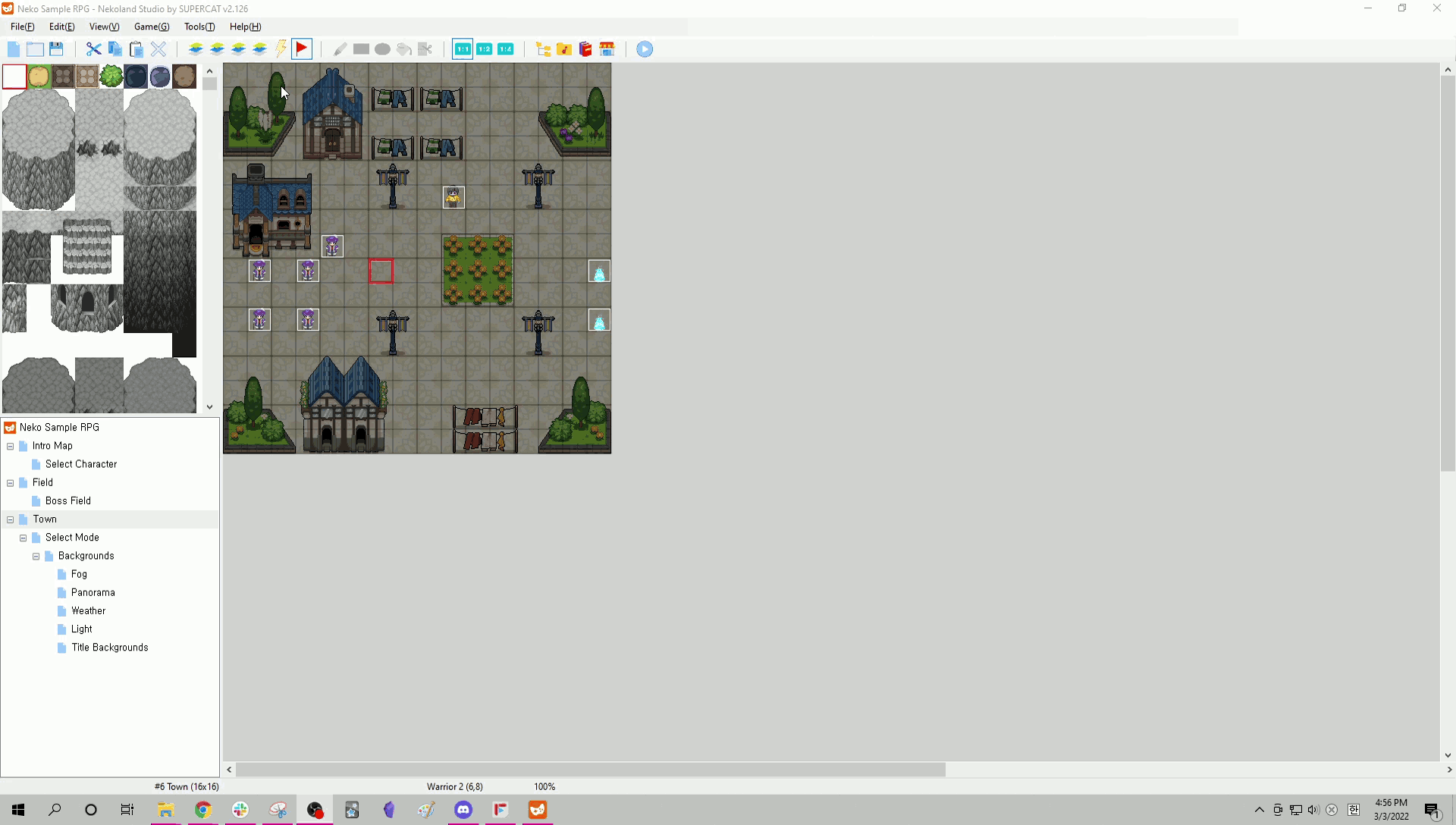This screenshot has height=825, width=1456.
Task: Open Chrome from the taskbar
Action: pos(203,810)
